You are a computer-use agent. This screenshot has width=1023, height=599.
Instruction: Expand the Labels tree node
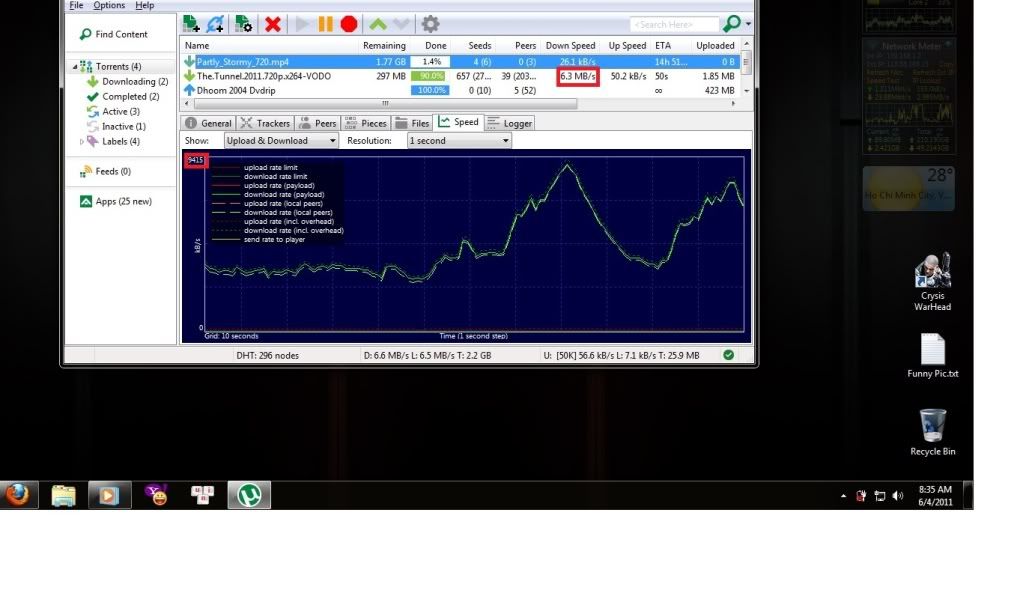pyautogui.click(x=82, y=142)
